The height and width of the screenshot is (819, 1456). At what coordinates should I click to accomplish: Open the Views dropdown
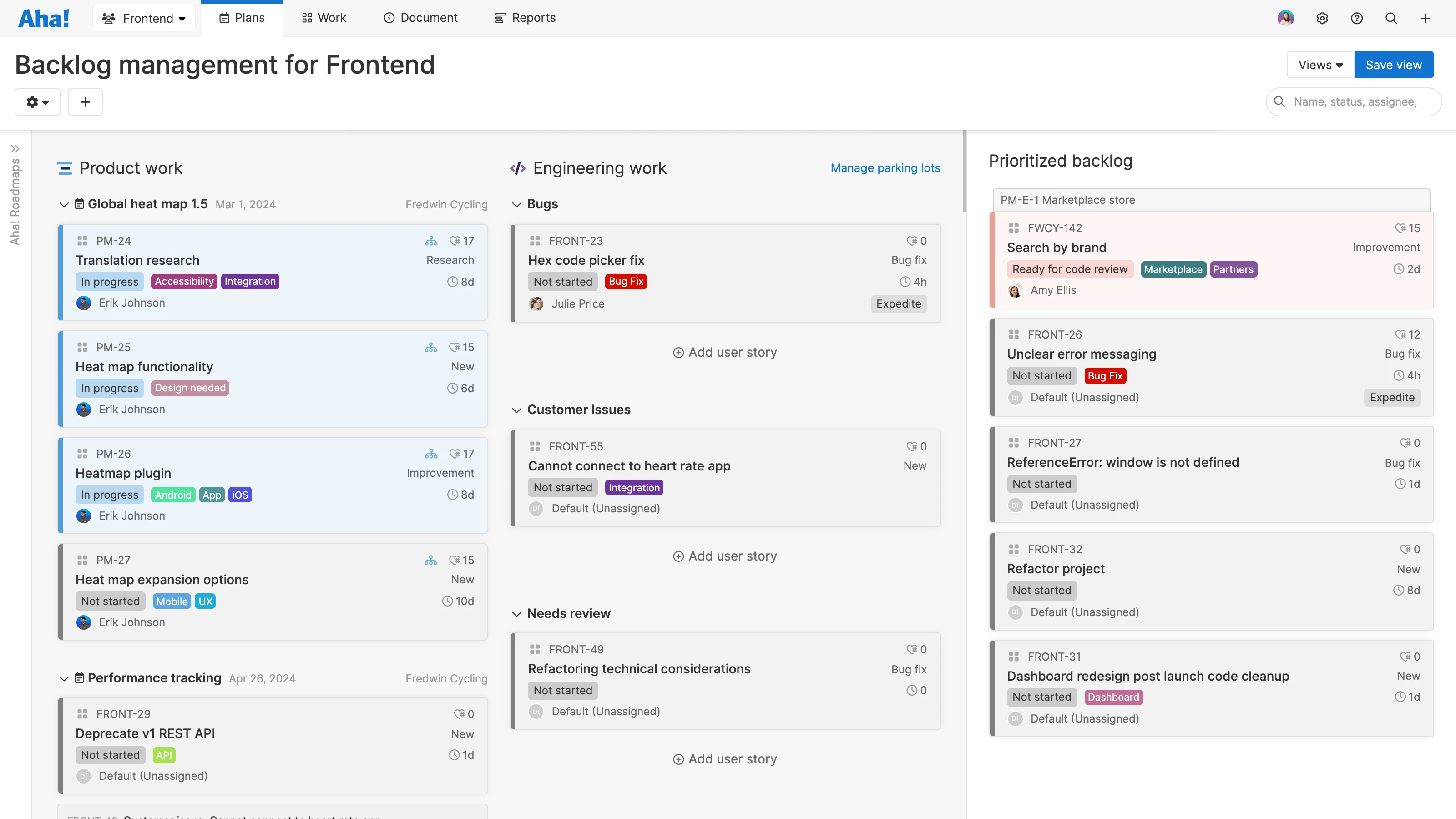[x=1319, y=65]
